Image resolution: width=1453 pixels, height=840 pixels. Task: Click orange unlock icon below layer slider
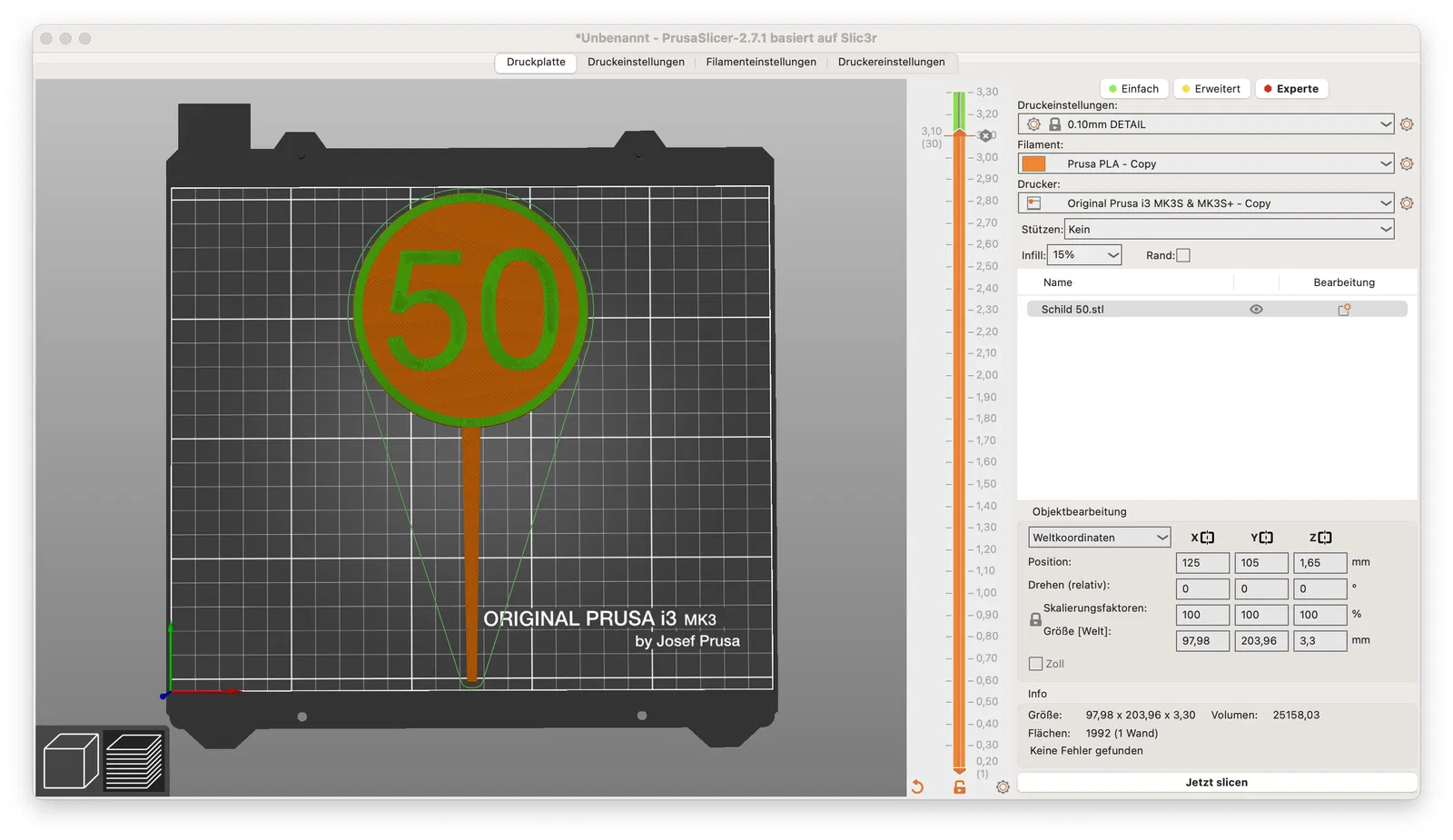959,787
